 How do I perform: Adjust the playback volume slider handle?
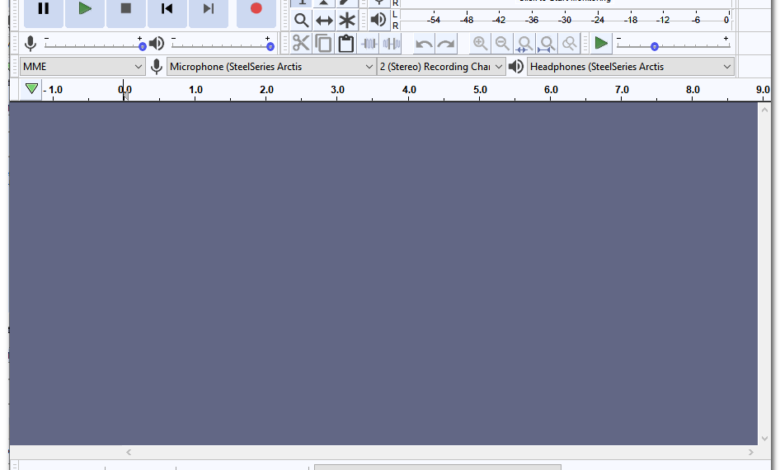270,46
